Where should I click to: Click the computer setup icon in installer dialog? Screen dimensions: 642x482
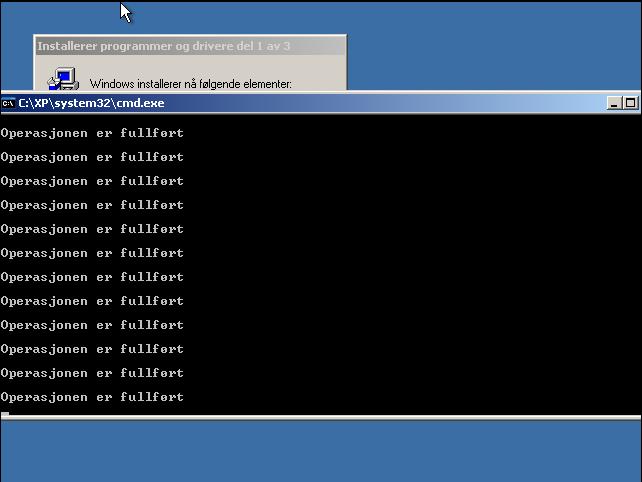[x=63, y=79]
